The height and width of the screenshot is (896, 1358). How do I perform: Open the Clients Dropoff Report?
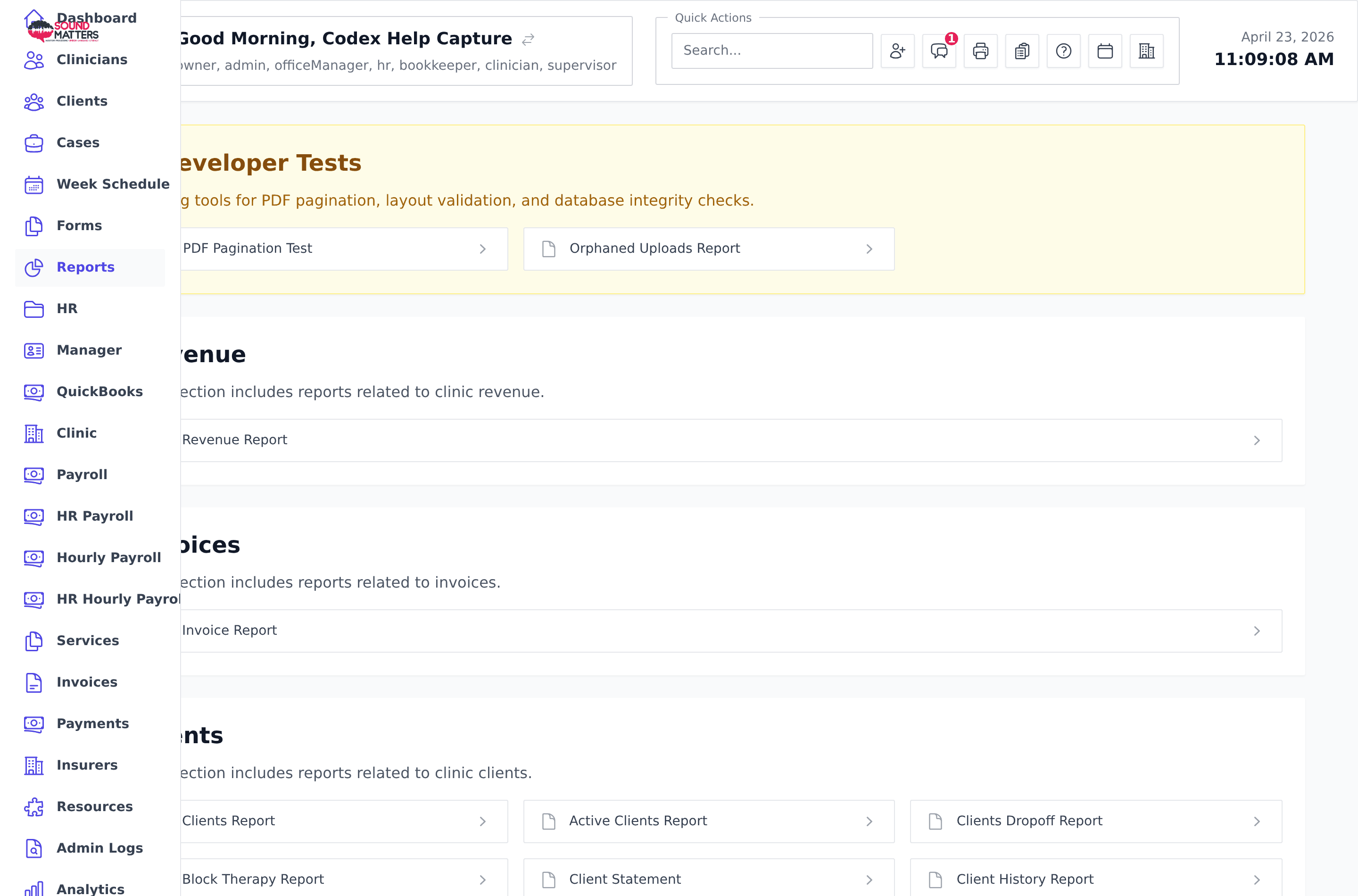click(1096, 821)
